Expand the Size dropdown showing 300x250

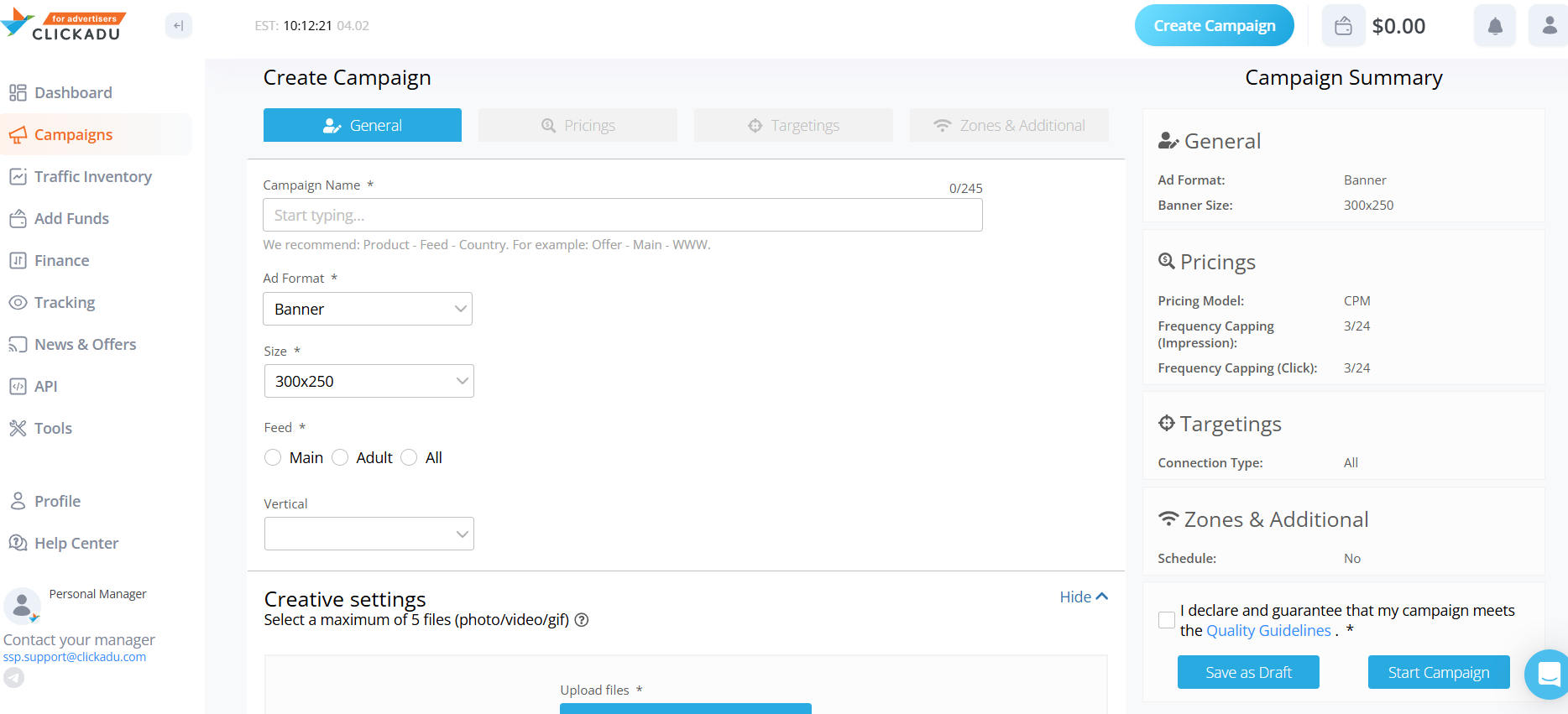368,381
